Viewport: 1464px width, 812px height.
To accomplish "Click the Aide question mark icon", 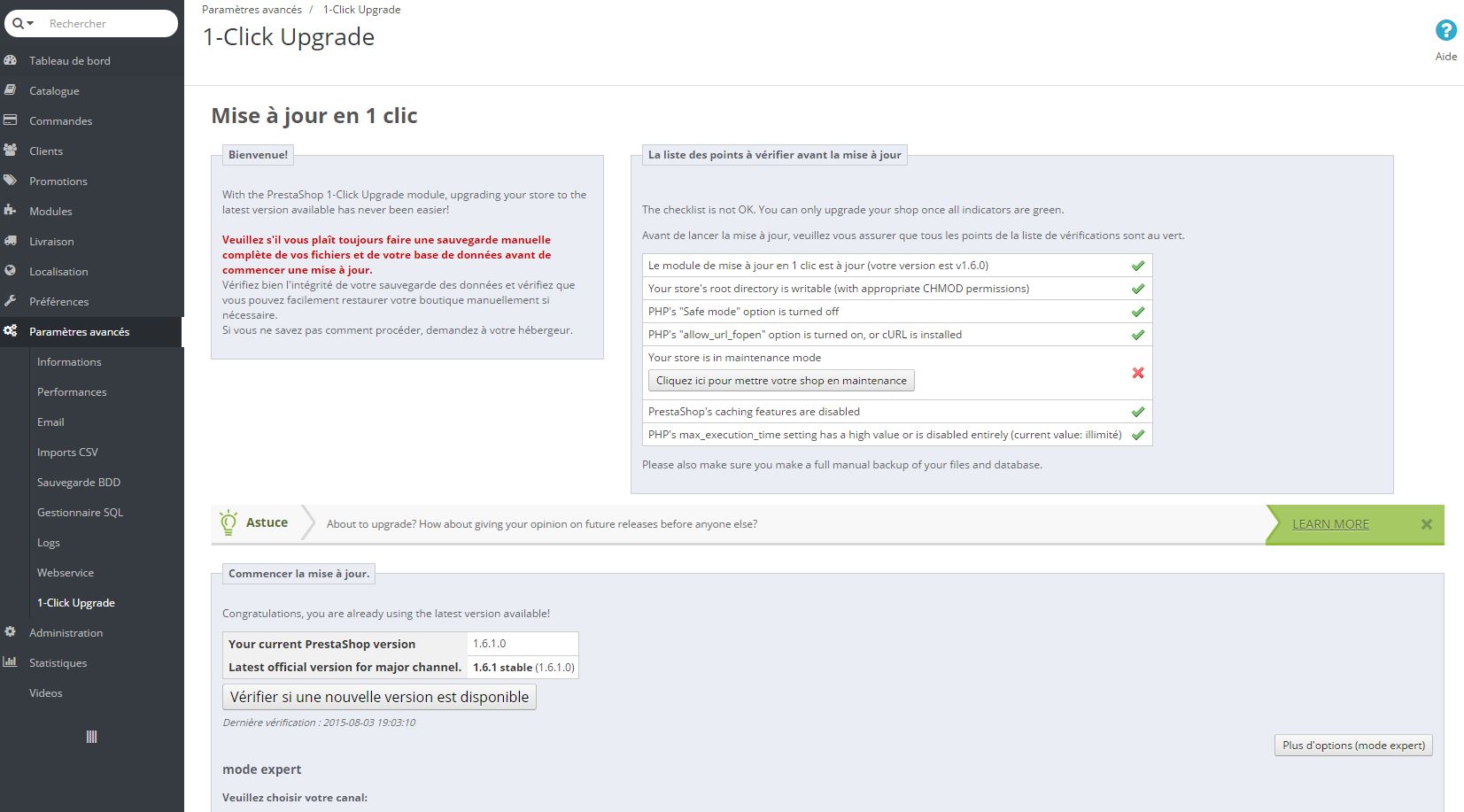I will coord(1445,31).
